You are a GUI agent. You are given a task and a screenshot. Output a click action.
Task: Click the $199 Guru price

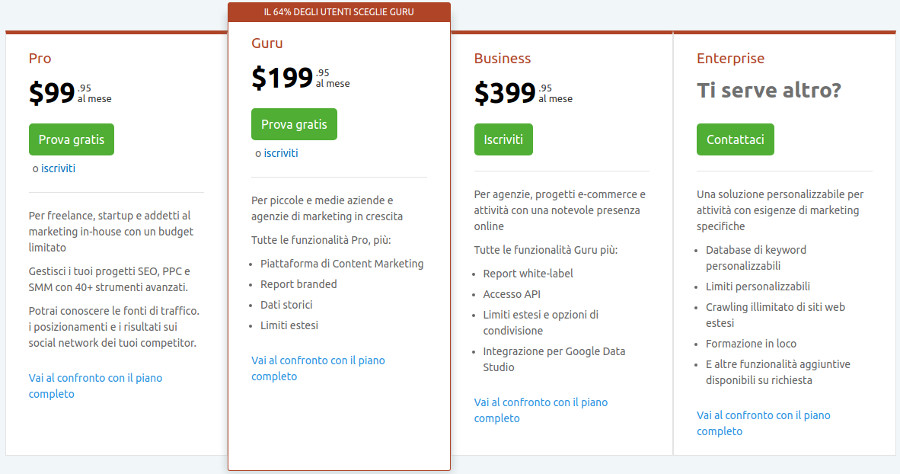[282, 78]
